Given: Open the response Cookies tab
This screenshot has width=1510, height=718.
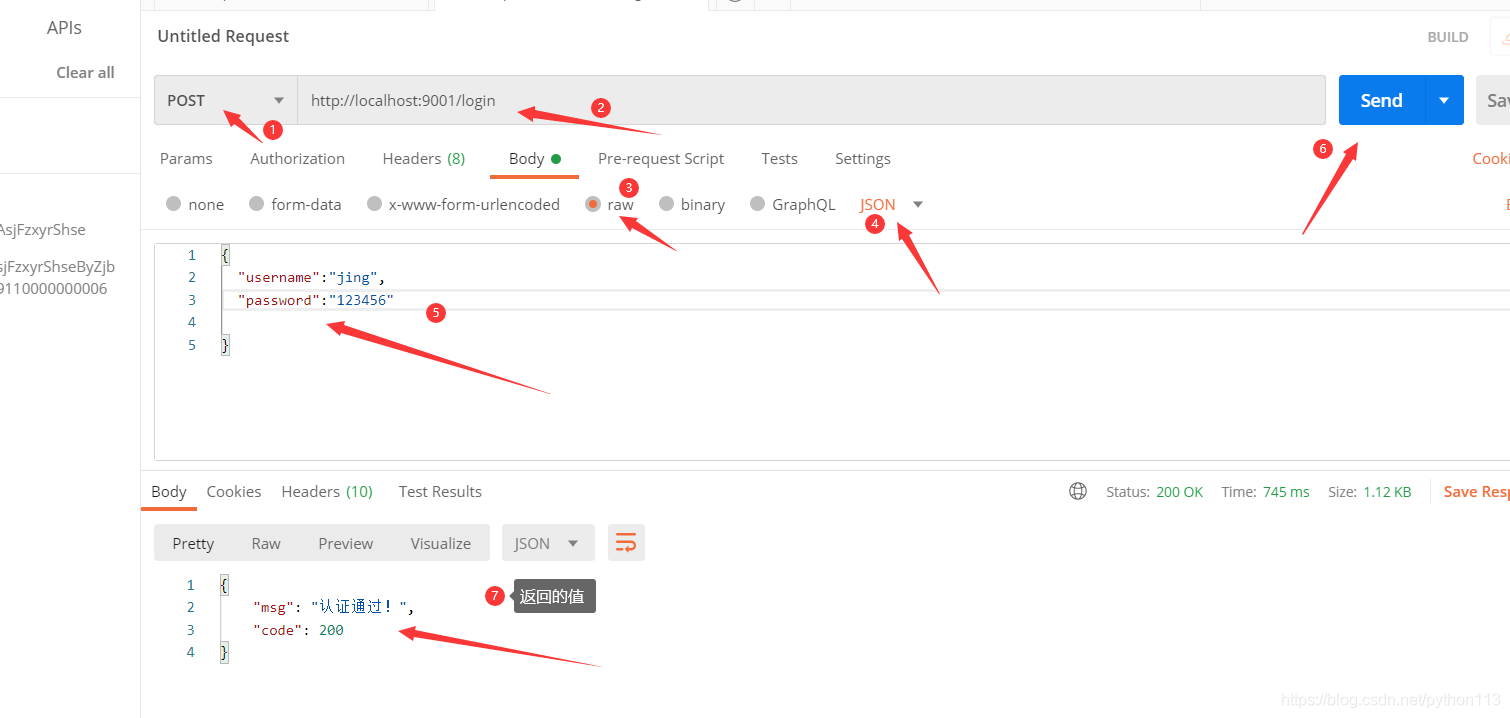Looking at the screenshot, I should click(234, 491).
